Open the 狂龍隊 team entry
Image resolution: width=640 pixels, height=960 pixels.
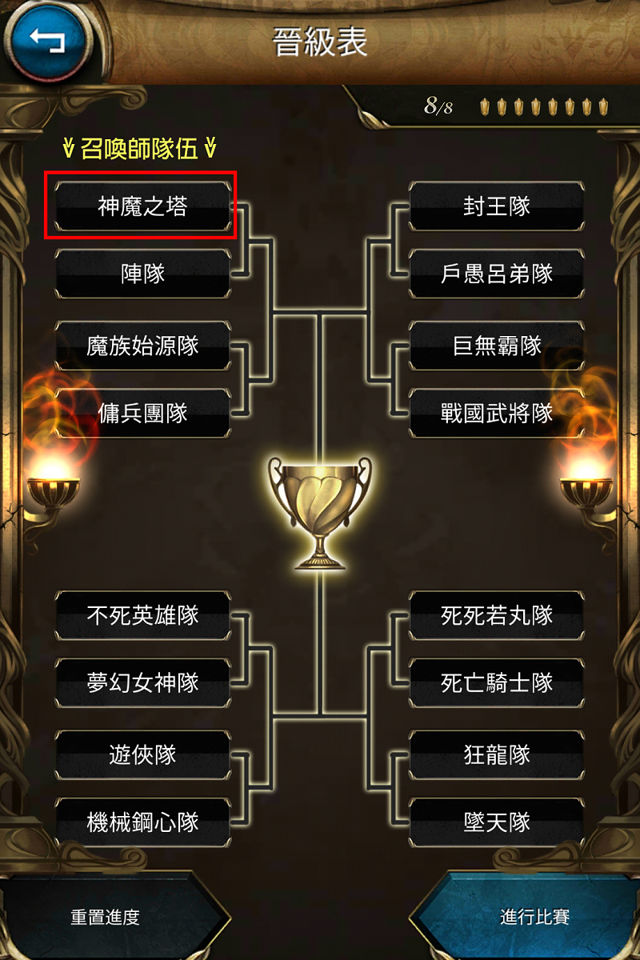497,755
